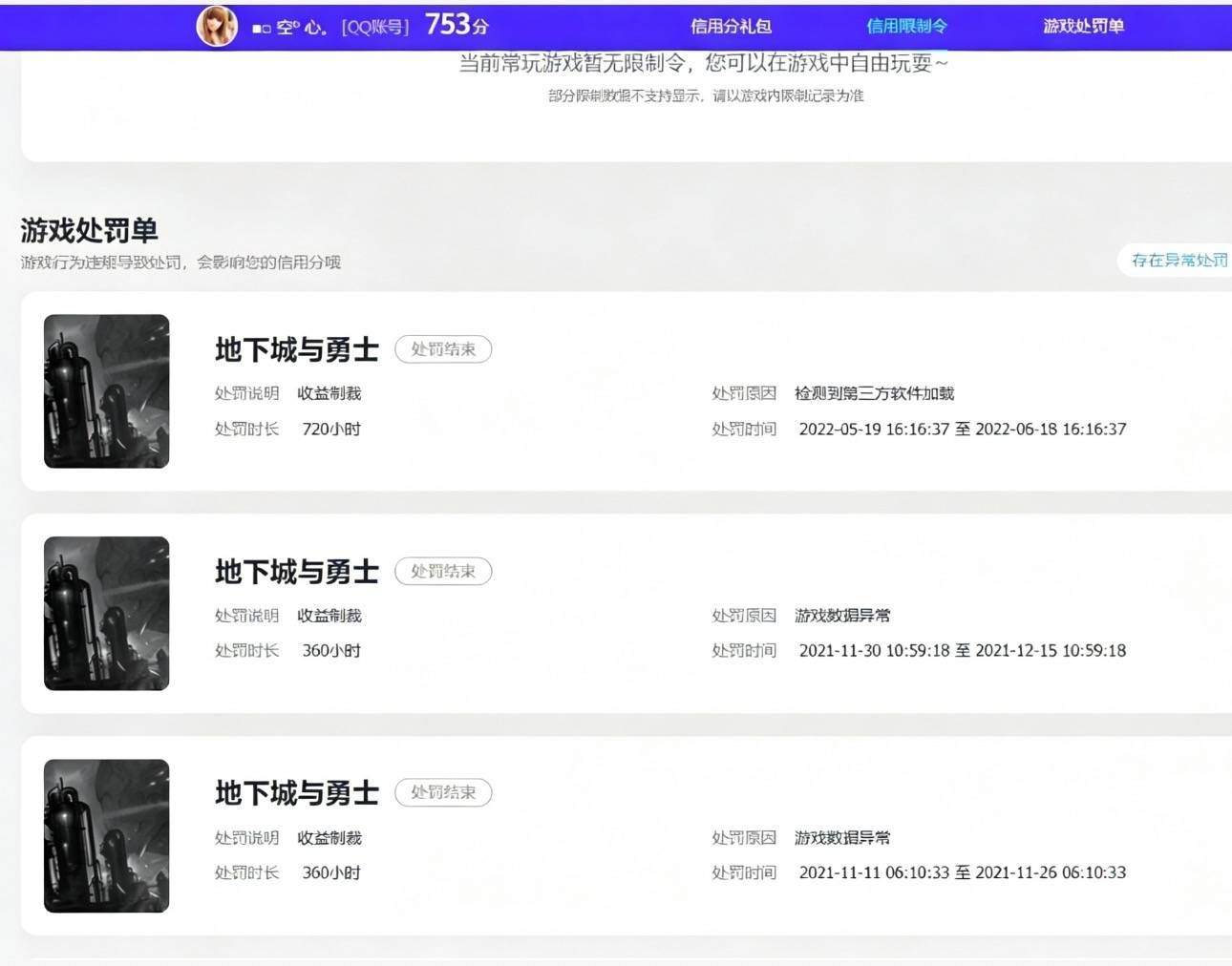Viewport: 1232px width, 966px height.
Task: Click the time range starting 2021-11-30 10:59:18
Action: tap(963, 651)
